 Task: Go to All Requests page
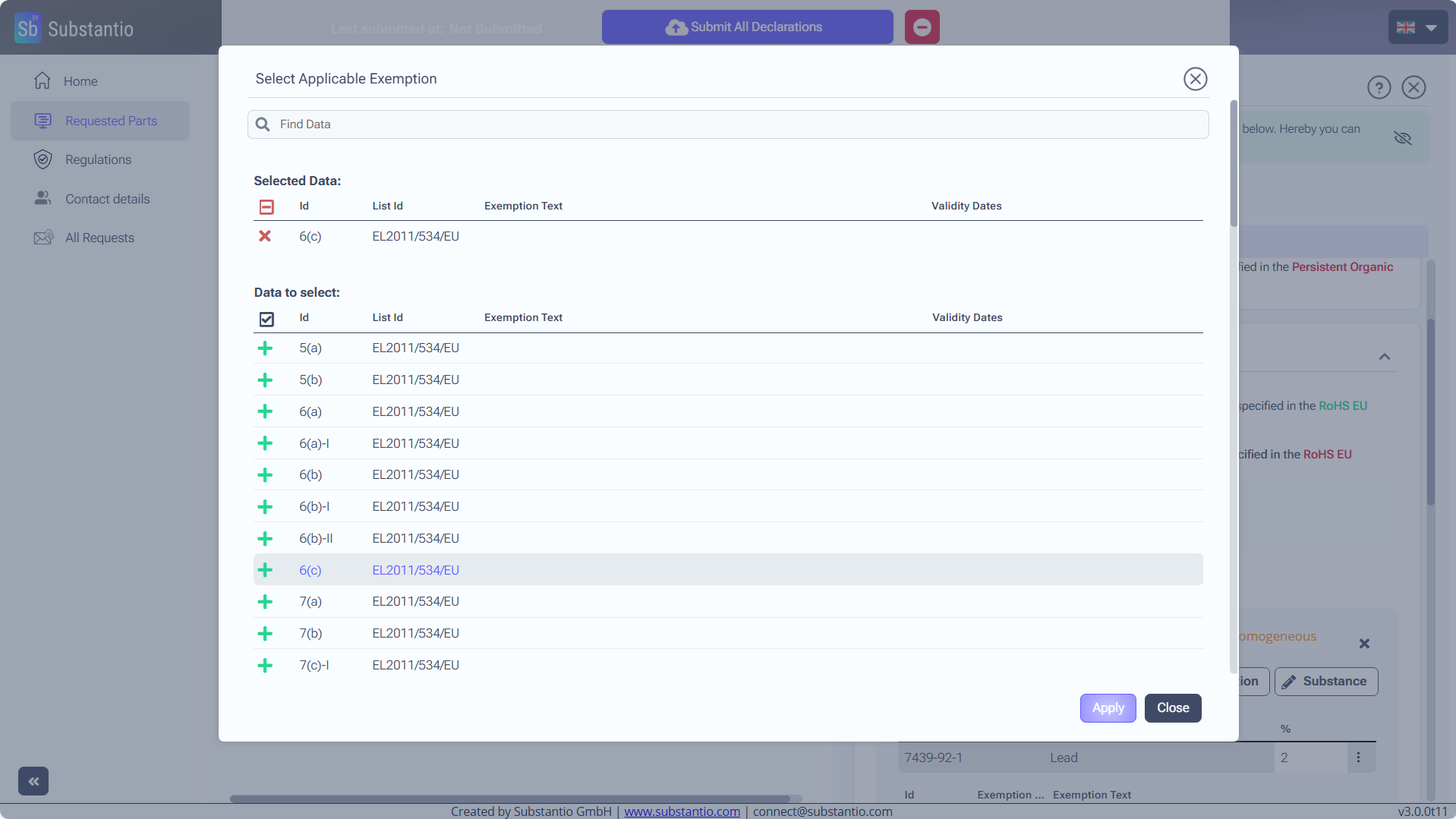[99, 238]
